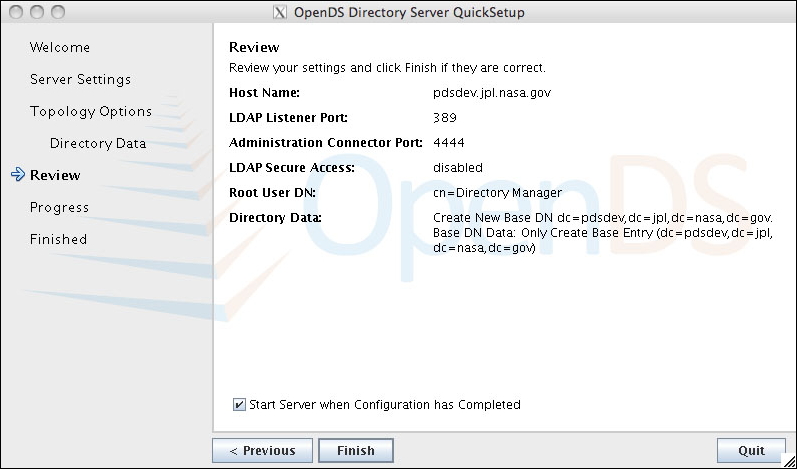Click the yellow minimize window button
Image resolution: width=797 pixels, height=469 pixels.
37,12
